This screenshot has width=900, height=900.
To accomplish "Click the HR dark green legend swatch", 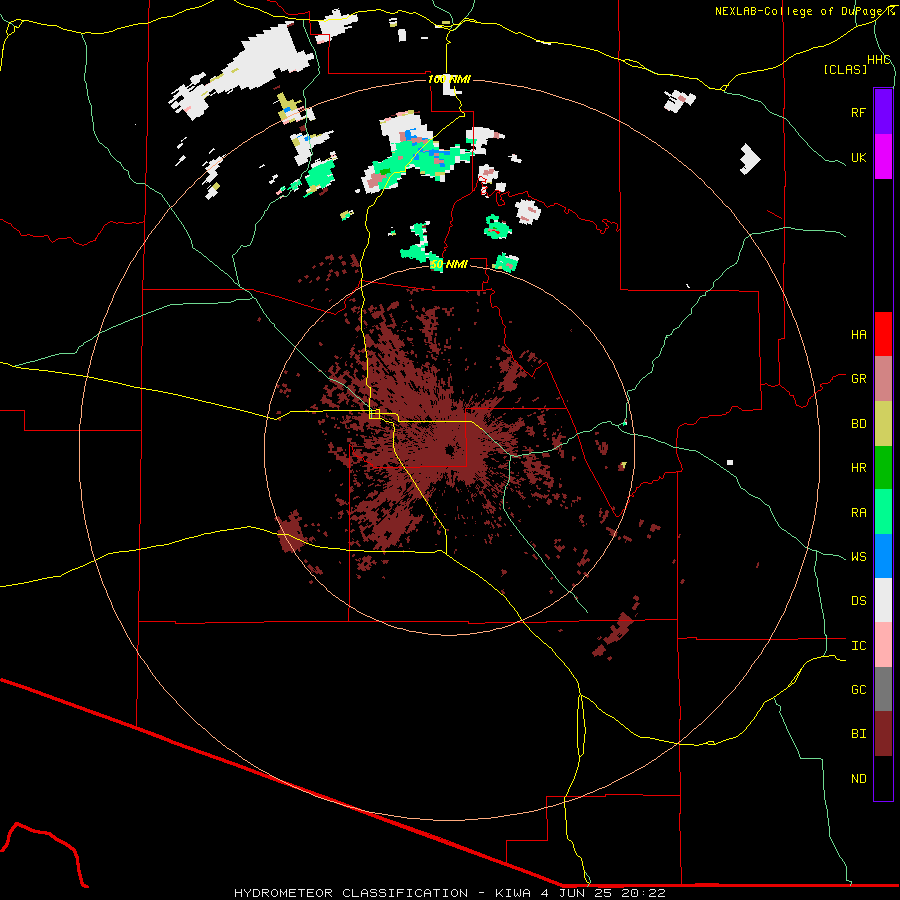I will 883,468.
